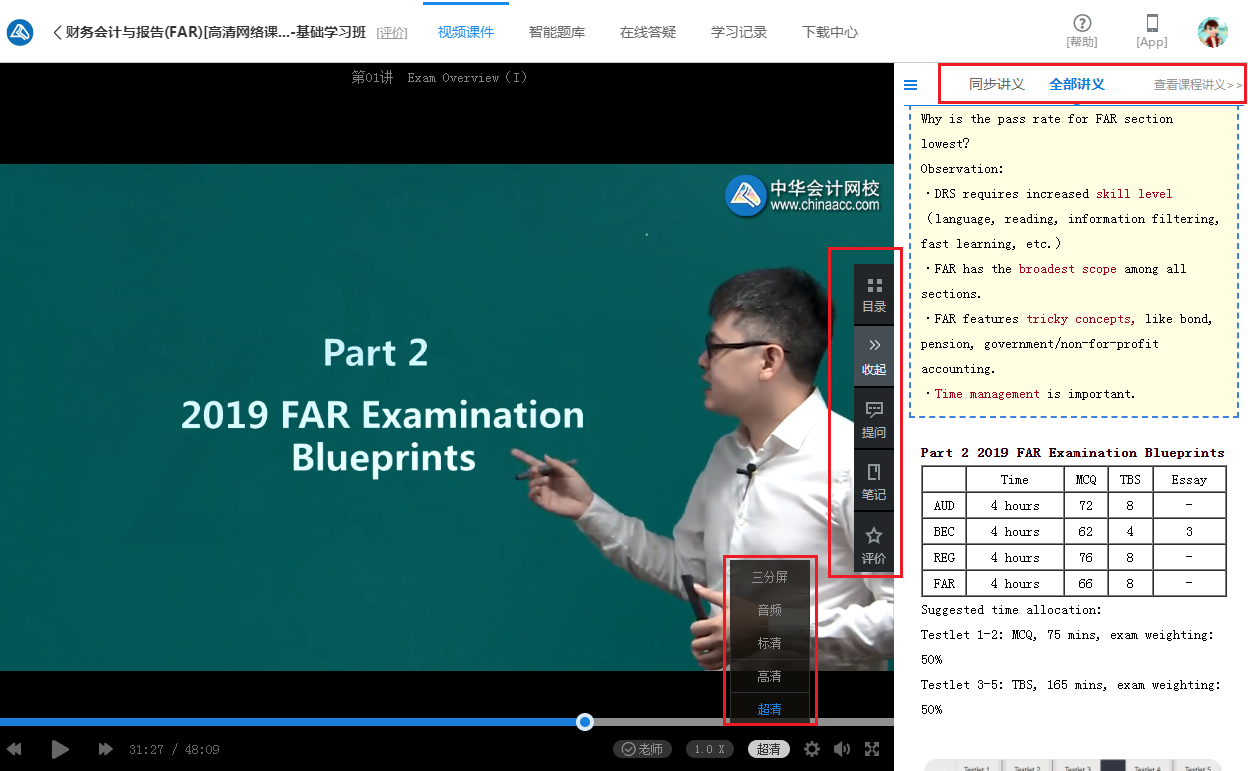The height and width of the screenshot is (771, 1248).
Task: Collapse the sidebar using 收起 icon
Action: coord(873,355)
